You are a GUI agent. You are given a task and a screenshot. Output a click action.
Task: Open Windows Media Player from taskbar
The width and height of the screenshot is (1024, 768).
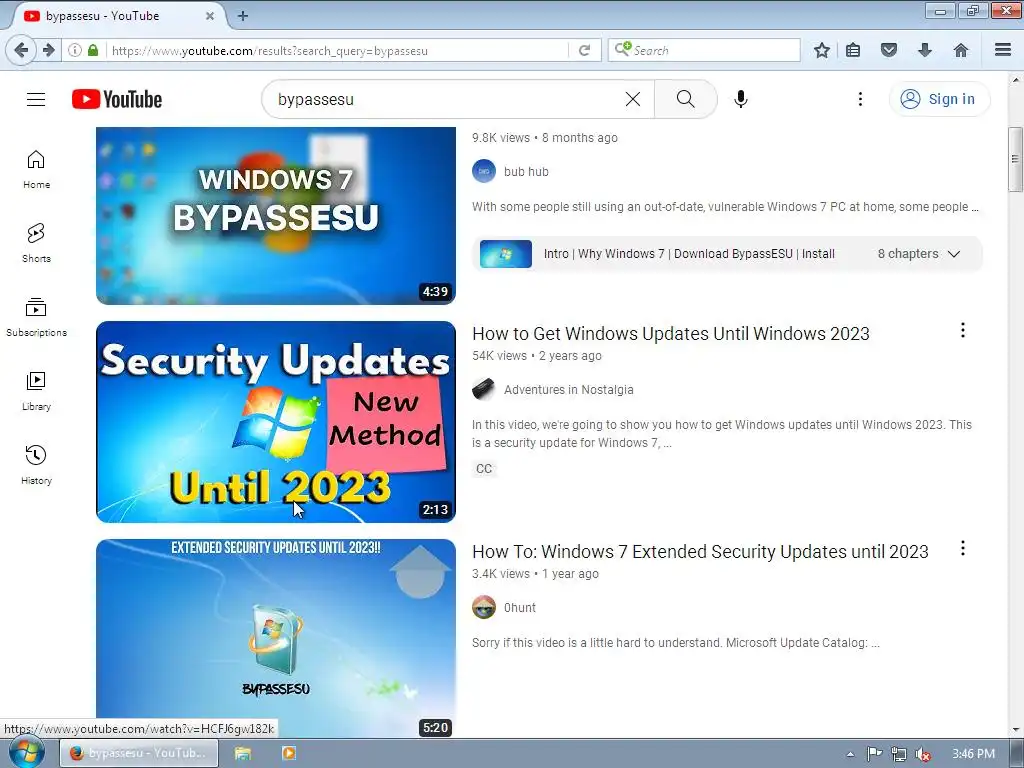point(289,754)
